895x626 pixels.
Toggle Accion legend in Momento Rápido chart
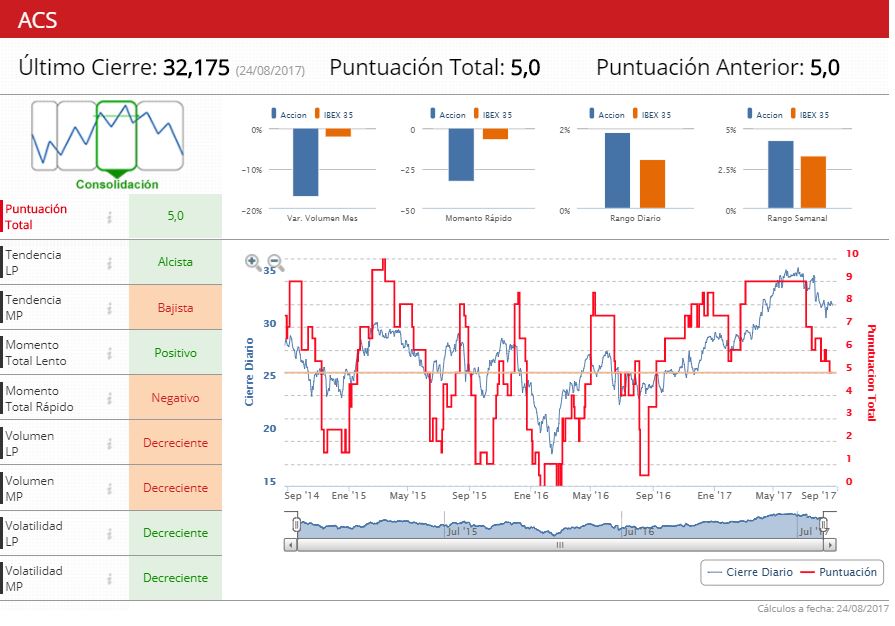point(448,114)
